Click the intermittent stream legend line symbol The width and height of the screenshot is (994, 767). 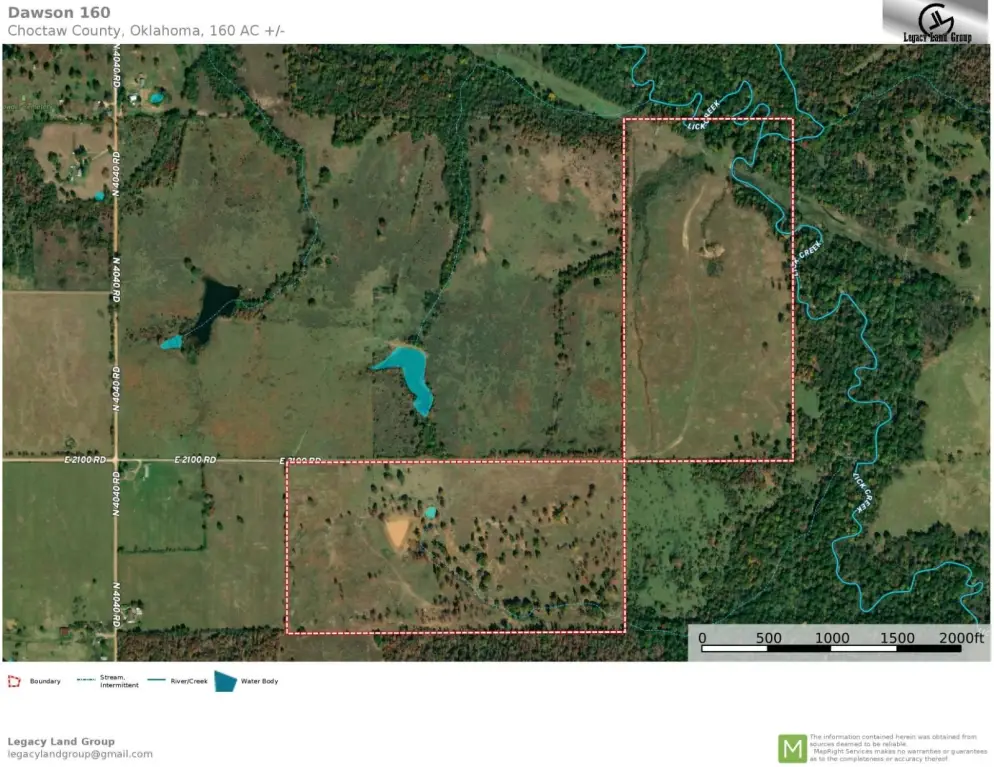[x=86, y=681]
